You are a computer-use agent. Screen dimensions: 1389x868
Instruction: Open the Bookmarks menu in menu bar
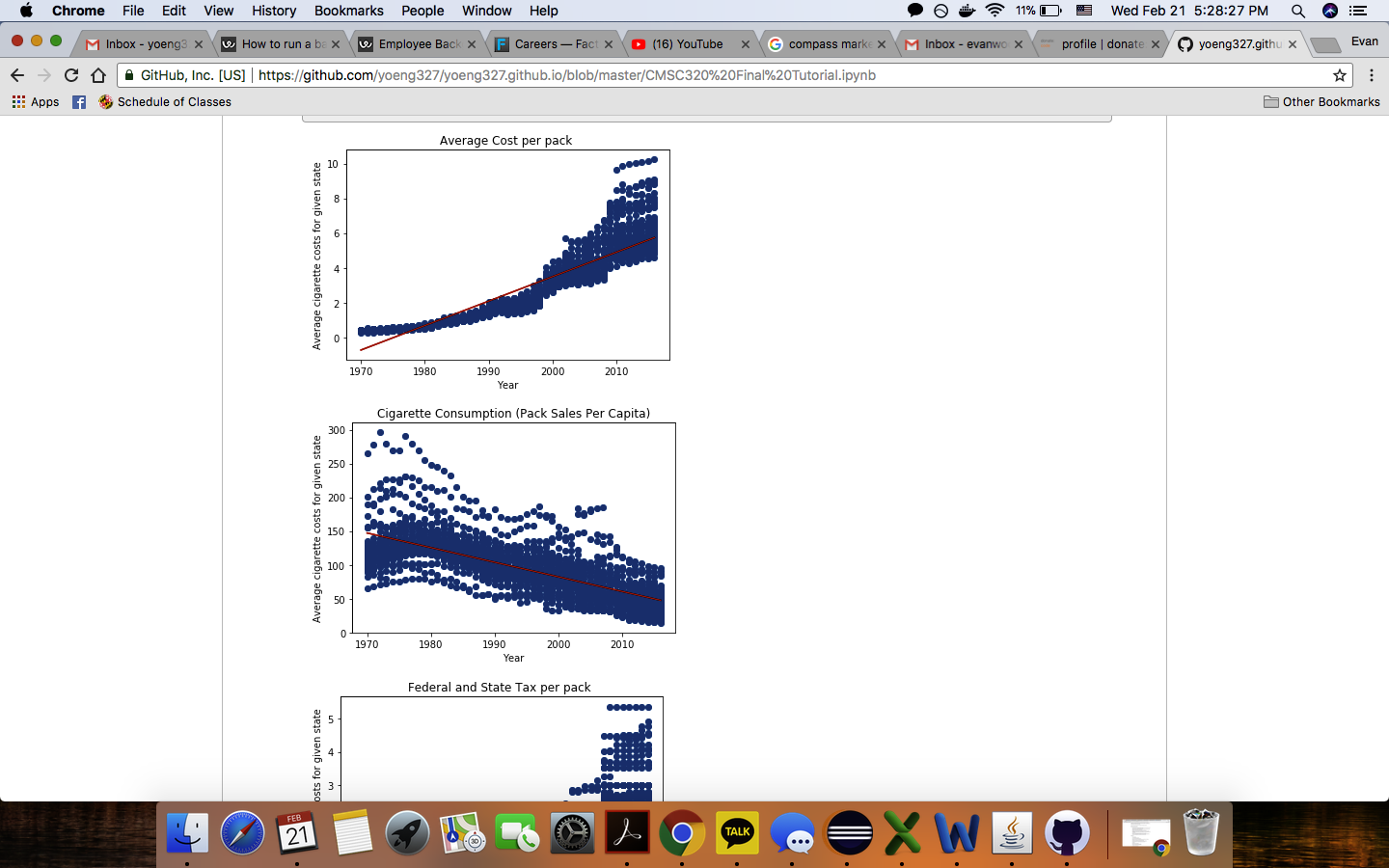click(x=348, y=11)
